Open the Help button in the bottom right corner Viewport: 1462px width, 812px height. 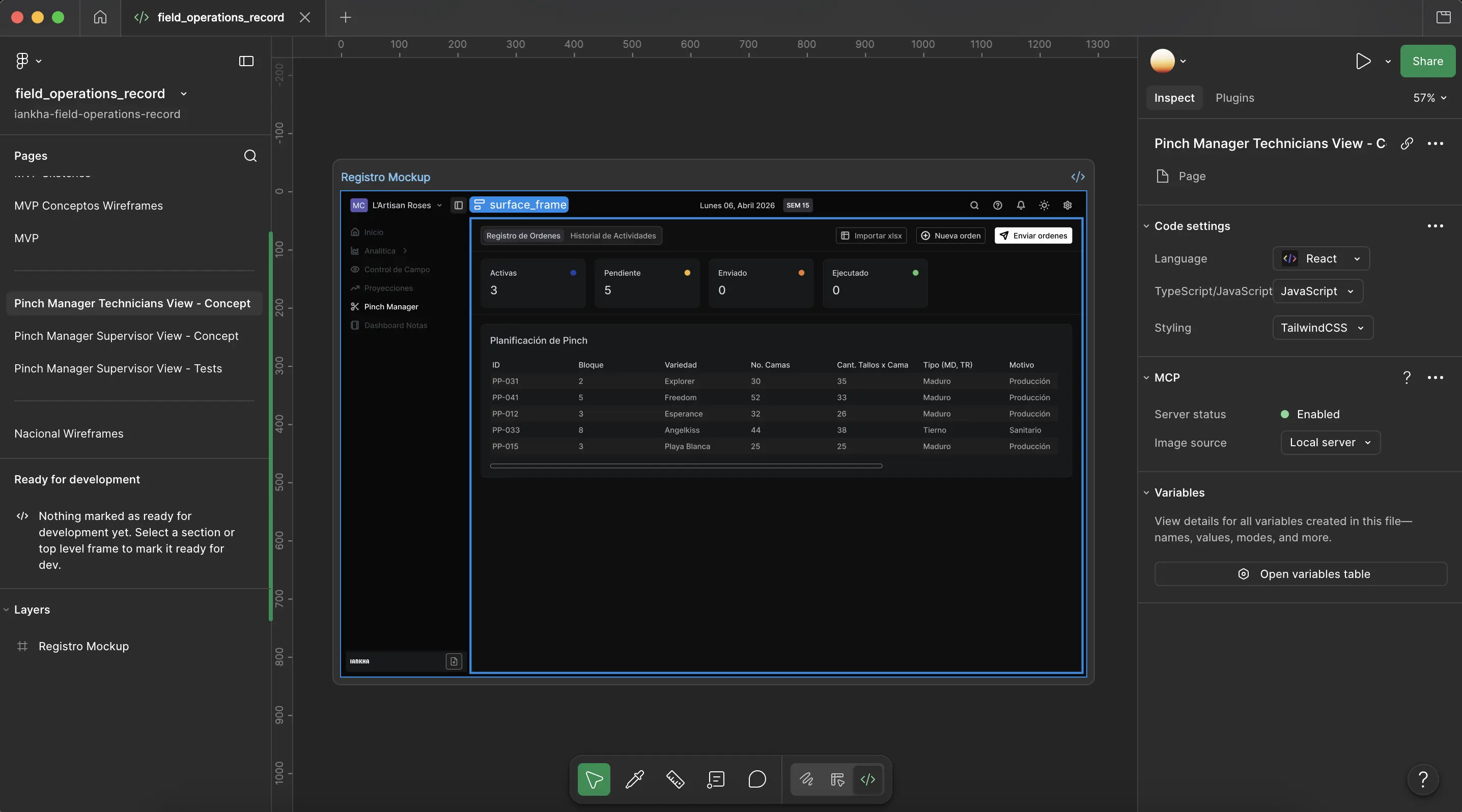pos(1422,779)
